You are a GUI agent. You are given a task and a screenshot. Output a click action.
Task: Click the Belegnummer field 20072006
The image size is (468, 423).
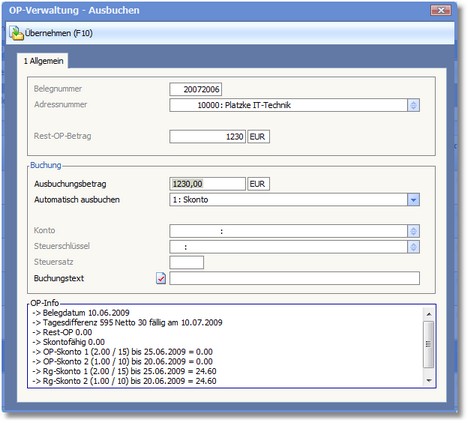(x=195, y=89)
